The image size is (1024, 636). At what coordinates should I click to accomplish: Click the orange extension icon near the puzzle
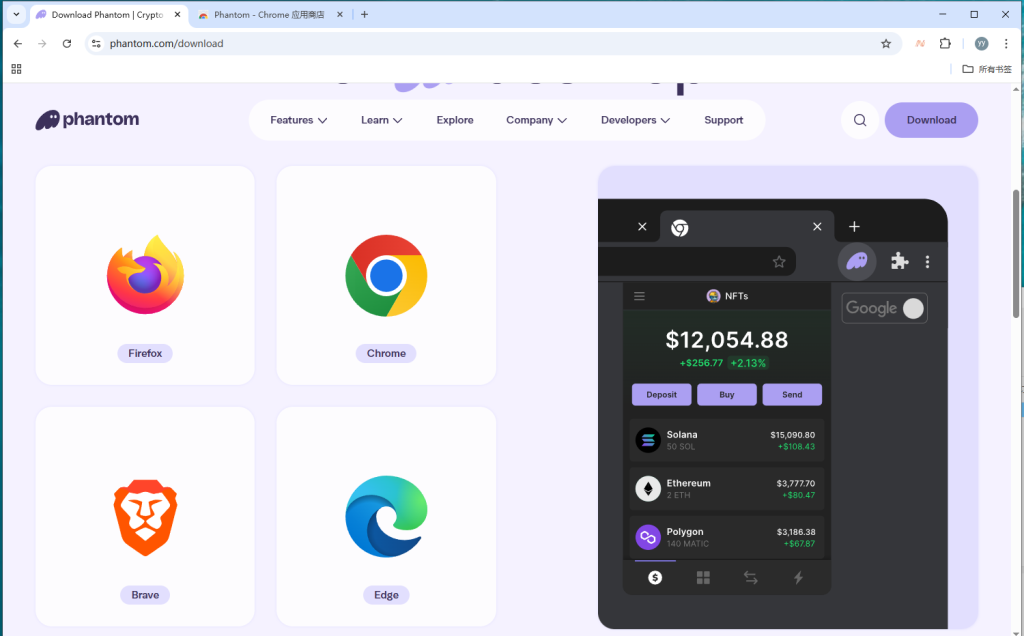pos(920,44)
